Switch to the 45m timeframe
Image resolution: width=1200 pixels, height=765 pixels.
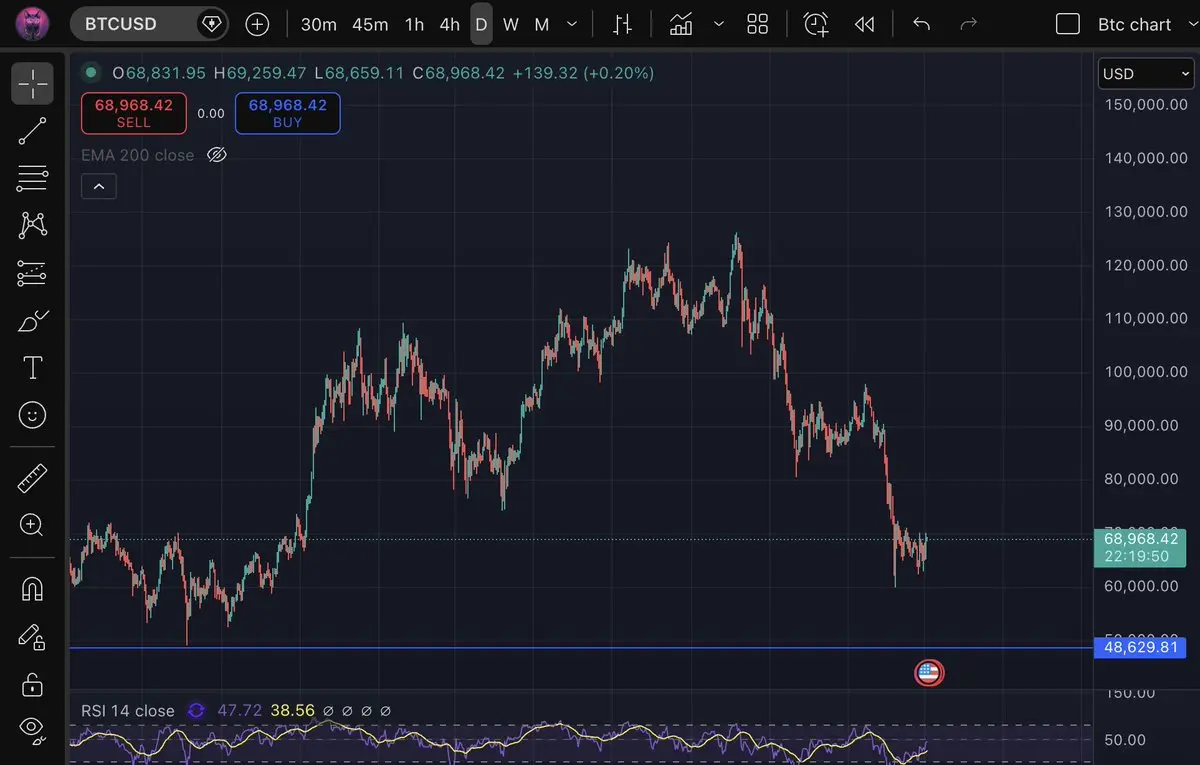click(370, 24)
